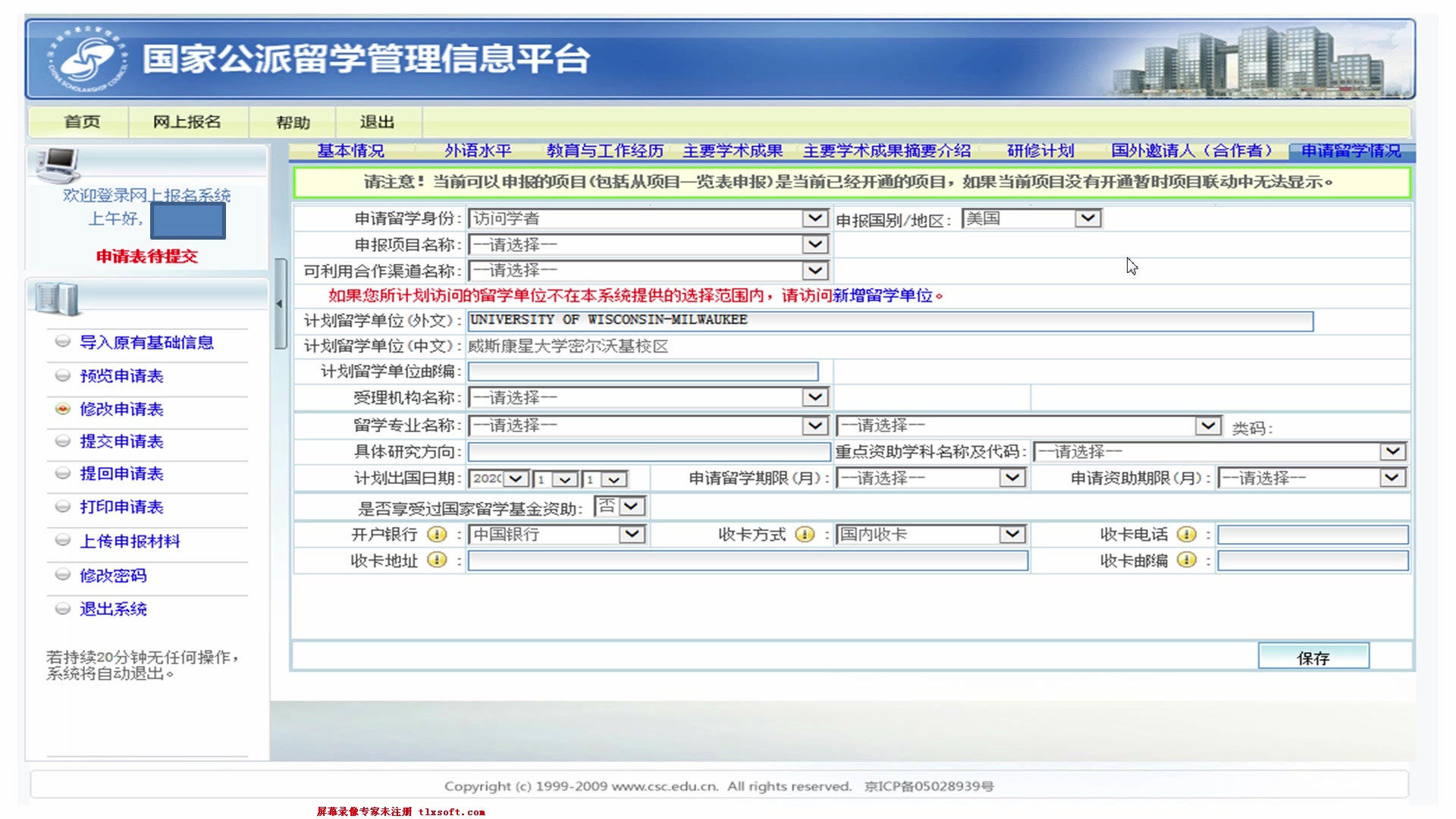Select the 预览申请表 bullet
The image size is (1456, 819).
(63, 375)
